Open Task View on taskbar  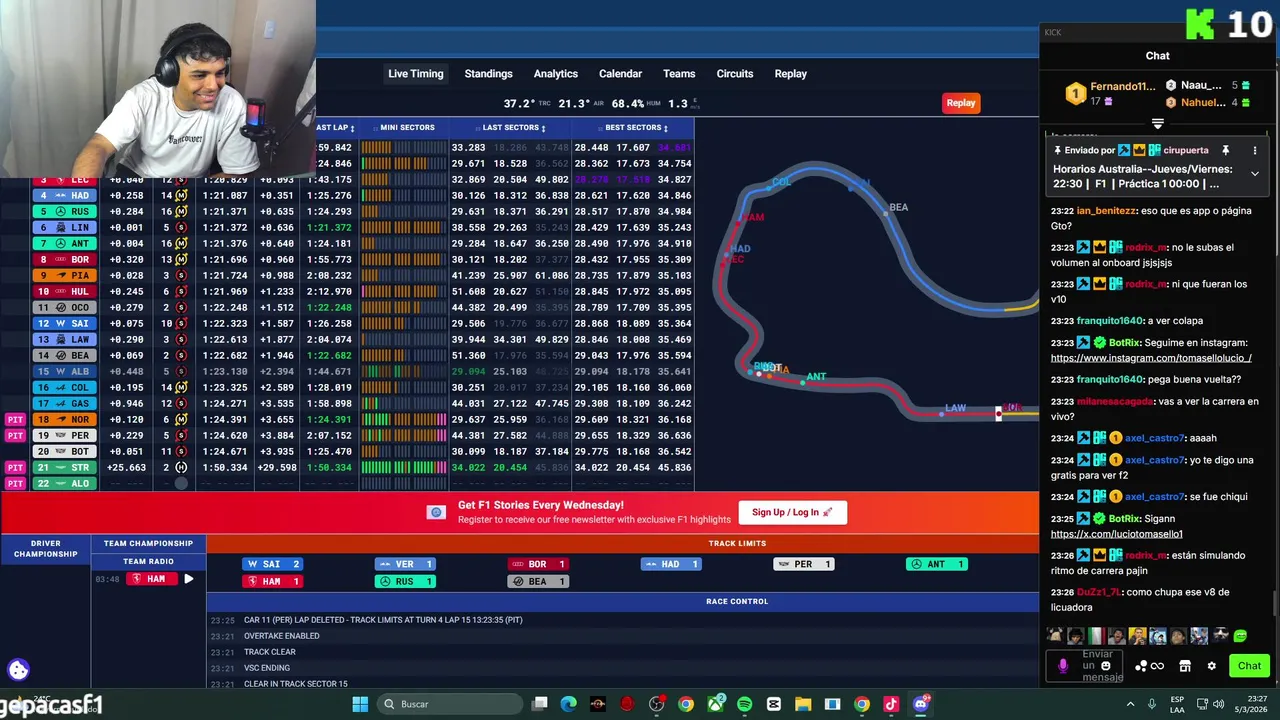540,704
